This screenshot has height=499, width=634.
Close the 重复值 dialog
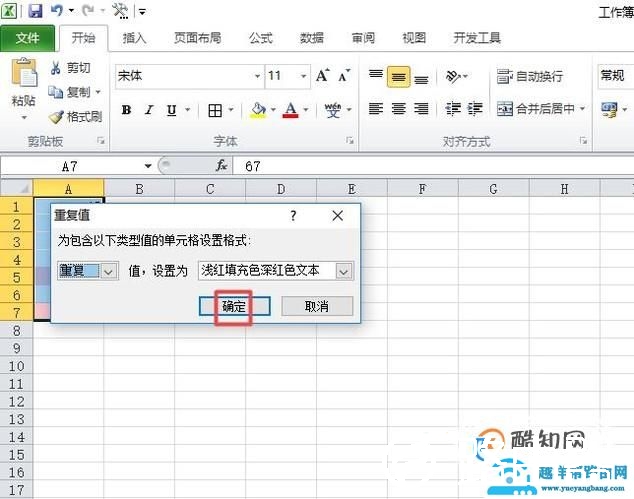[x=338, y=216]
